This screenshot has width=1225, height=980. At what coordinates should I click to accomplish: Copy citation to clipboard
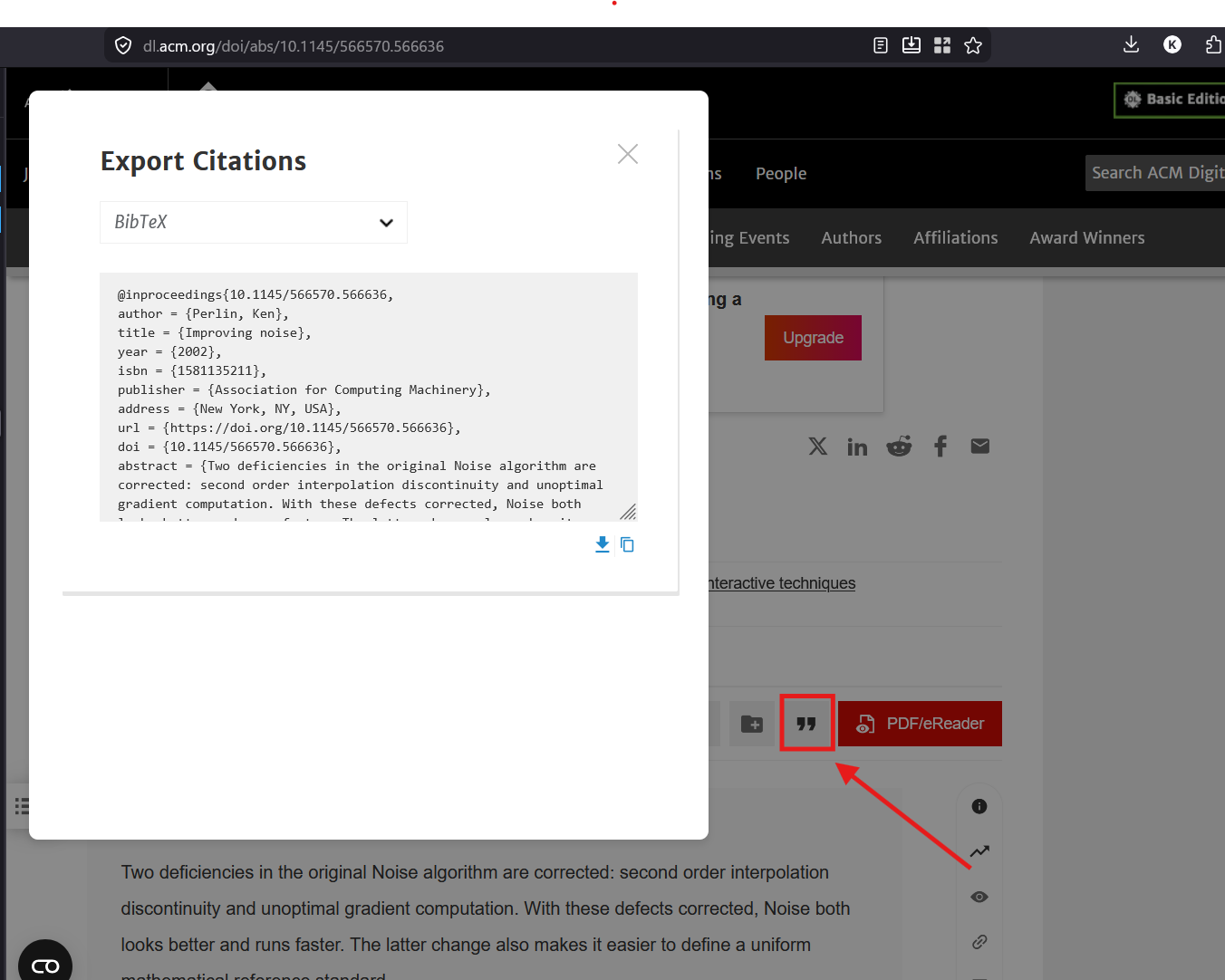(627, 544)
